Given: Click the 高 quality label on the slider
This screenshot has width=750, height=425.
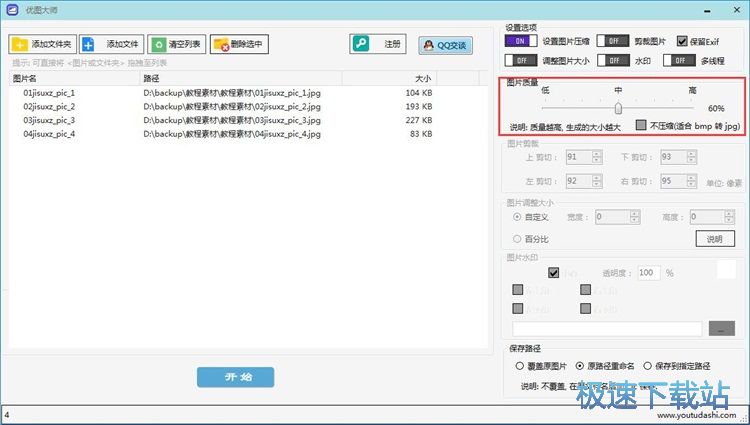Looking at the screenshot, I should (x=692, y=90).
